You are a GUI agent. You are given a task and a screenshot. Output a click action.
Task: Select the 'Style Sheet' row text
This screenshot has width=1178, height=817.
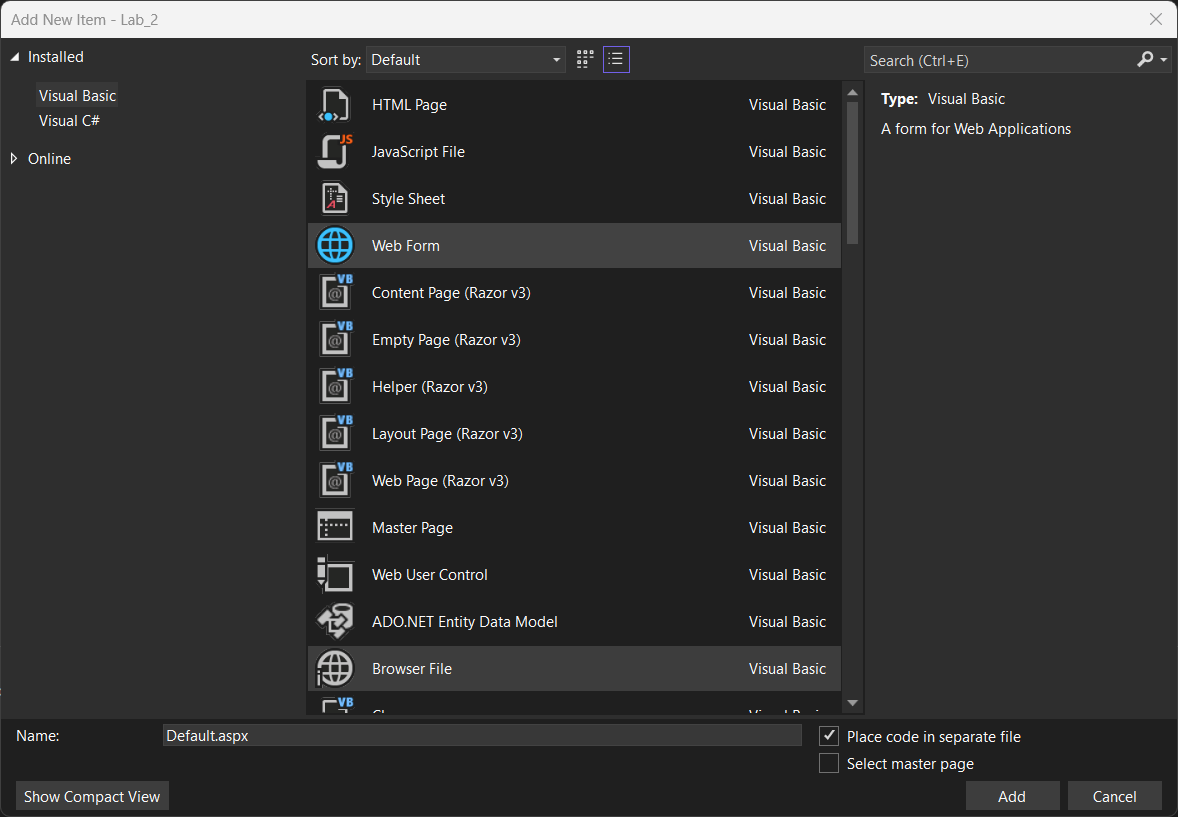[x=408, y=198]
